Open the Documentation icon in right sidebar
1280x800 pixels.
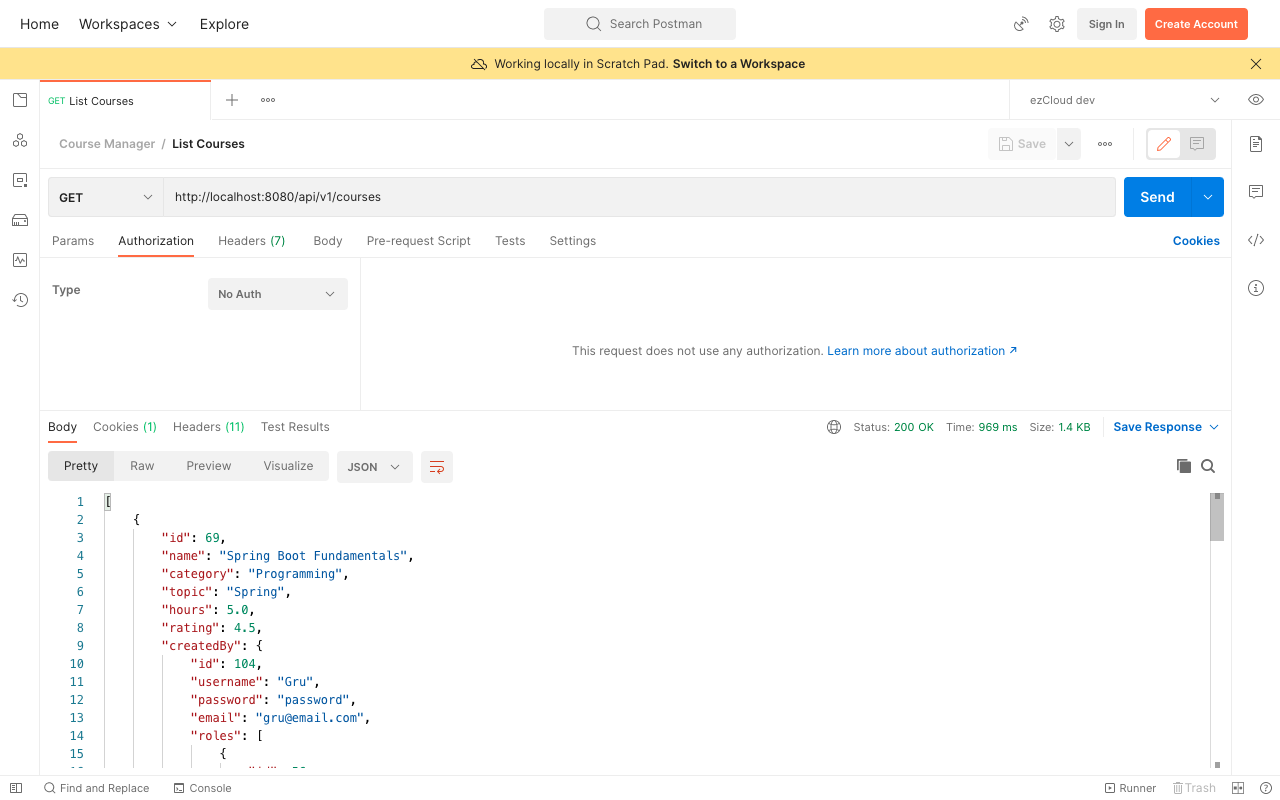(x=1256, y=144)
